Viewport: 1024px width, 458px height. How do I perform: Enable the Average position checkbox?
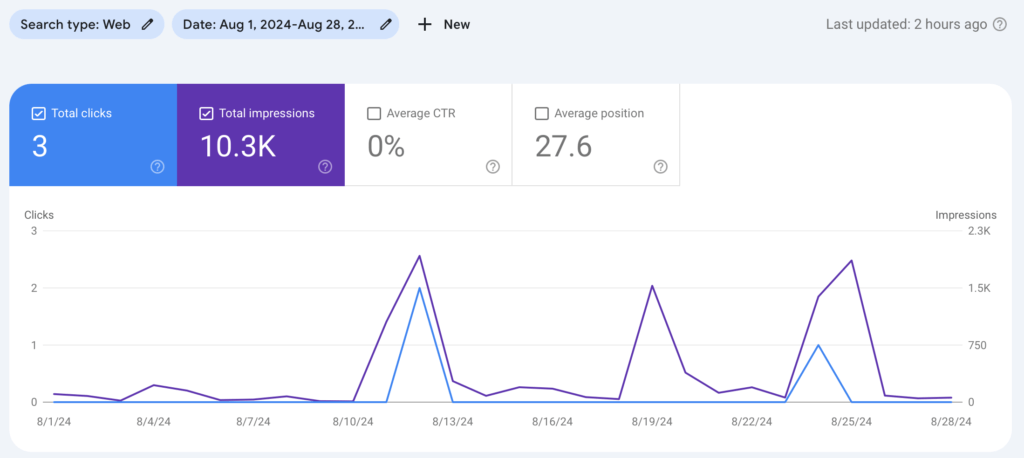click(x=542, y=113)
